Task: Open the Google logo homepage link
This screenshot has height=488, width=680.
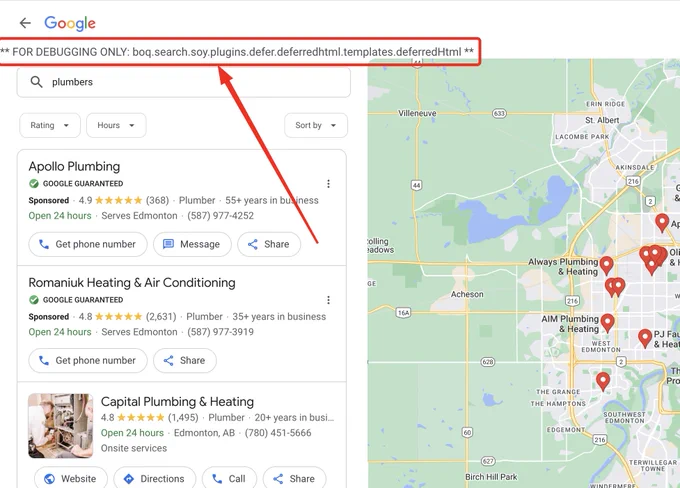Action: coord(70,23)
